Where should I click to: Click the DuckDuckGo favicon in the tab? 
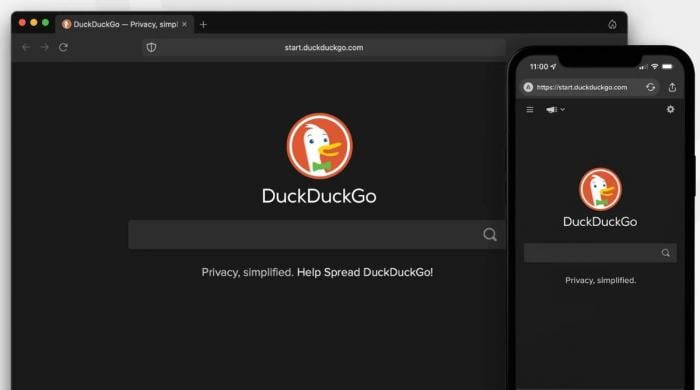tap(67, 24)
